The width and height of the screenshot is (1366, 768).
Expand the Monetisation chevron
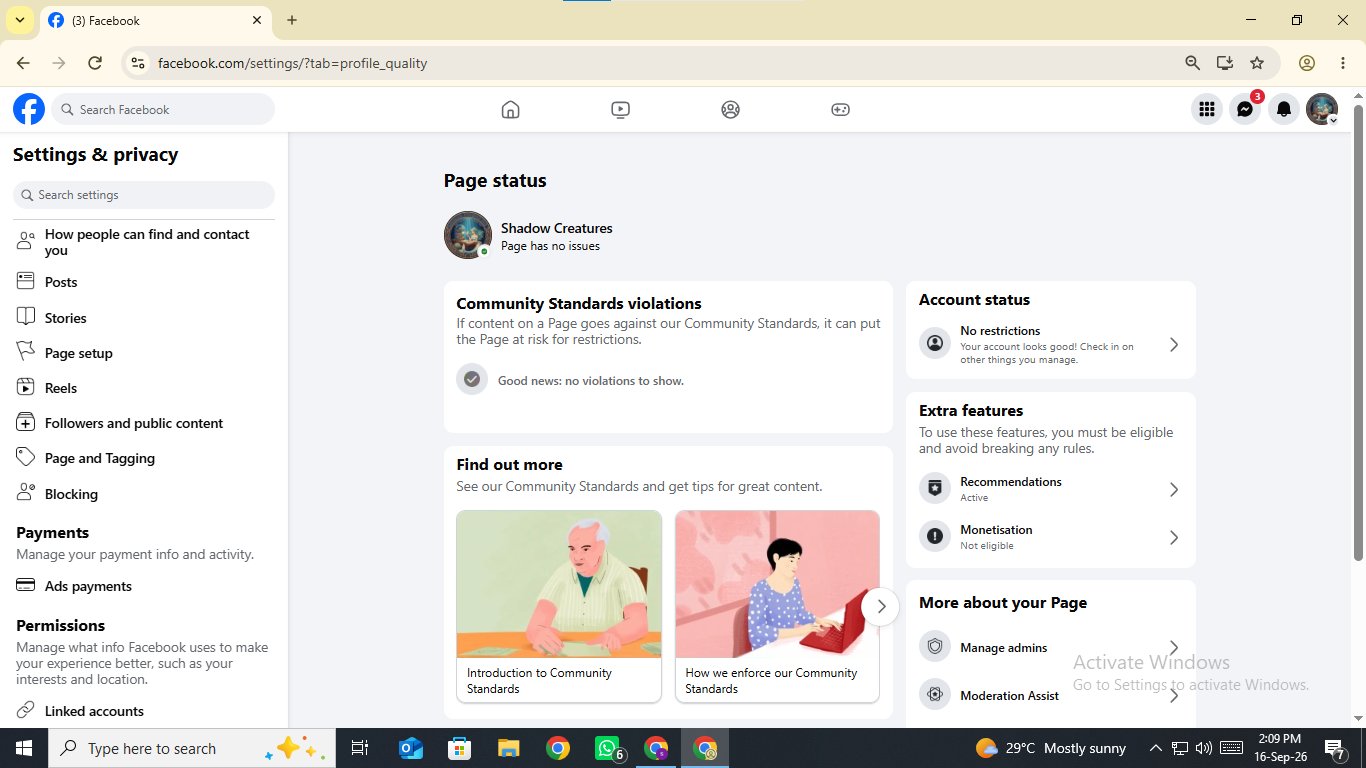click(1174, 537)
